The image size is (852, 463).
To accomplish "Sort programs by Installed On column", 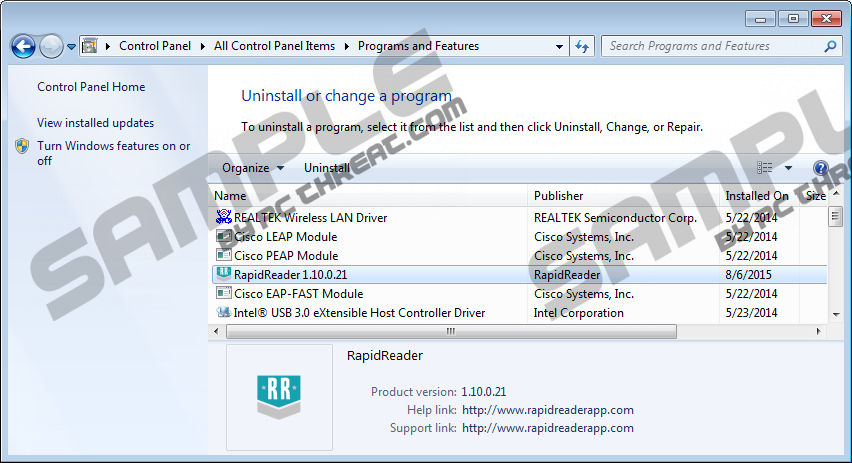I will (x=756, y=196).
